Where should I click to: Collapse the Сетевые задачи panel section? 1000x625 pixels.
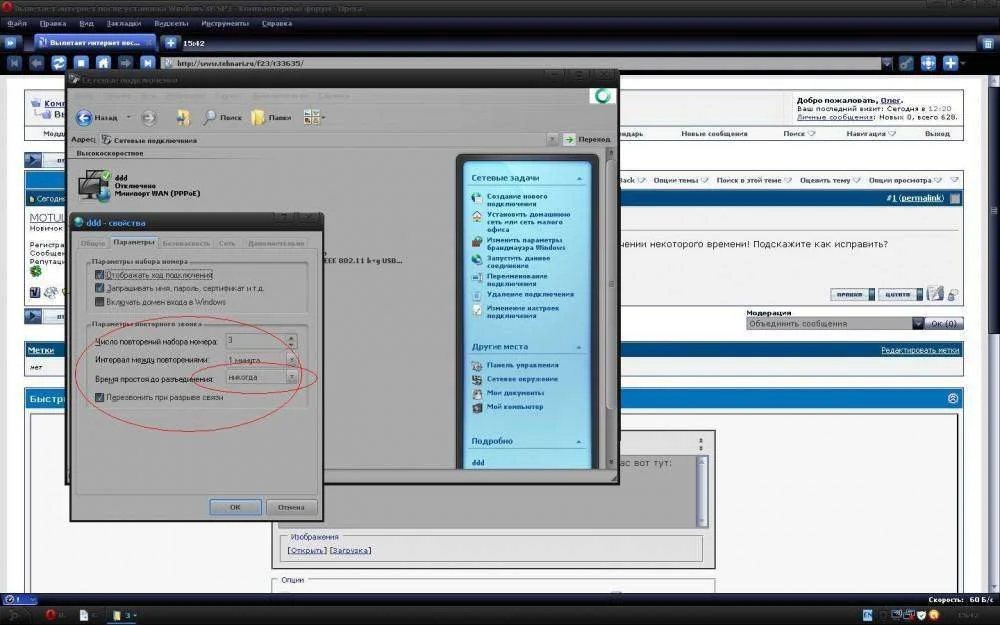pyautogui.click(x=579, y=179)
